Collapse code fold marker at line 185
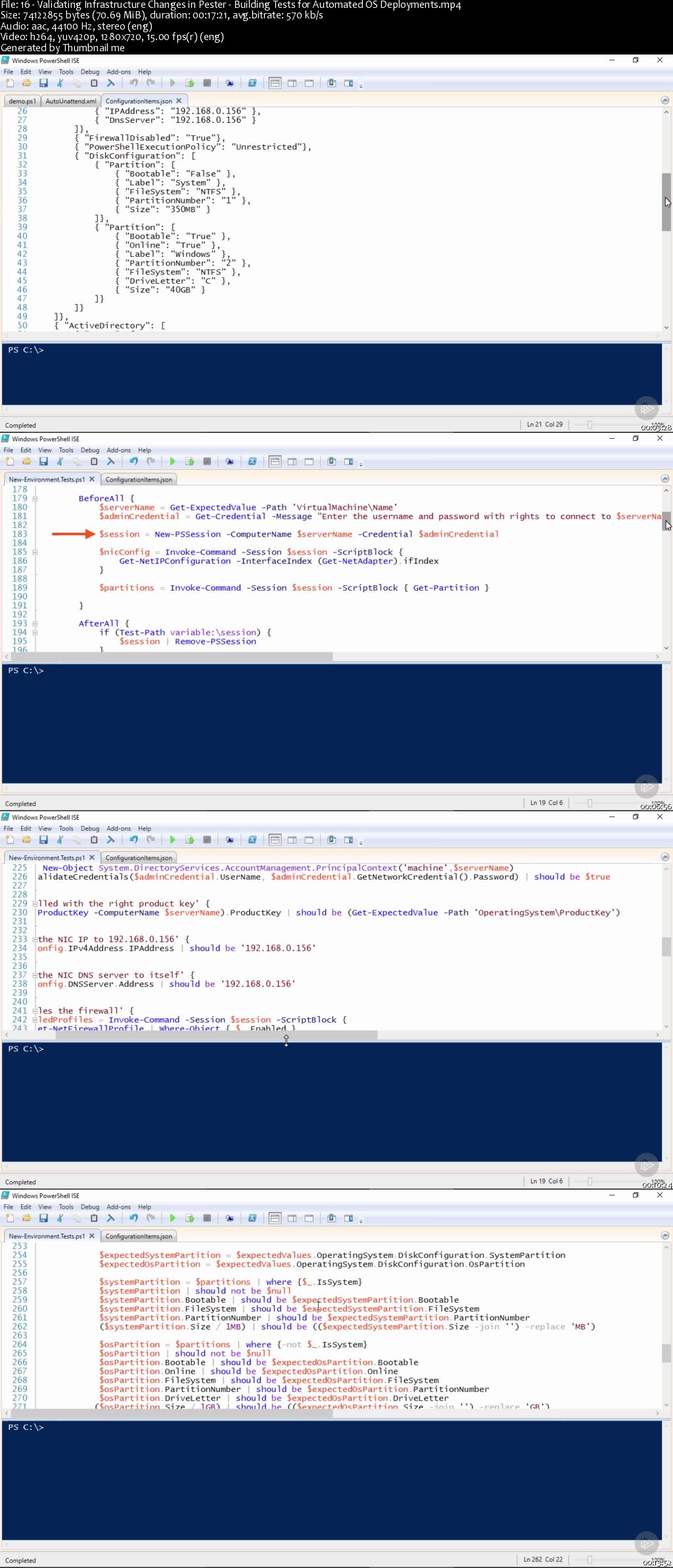 [35, 552]
